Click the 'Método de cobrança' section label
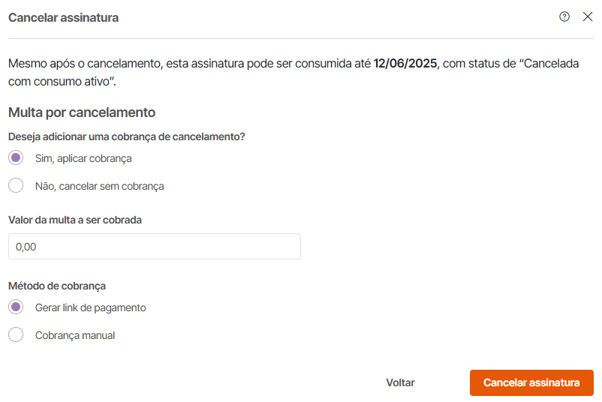Screen dimensions: 602x402 pyautogui.click(x=57, y=286)
